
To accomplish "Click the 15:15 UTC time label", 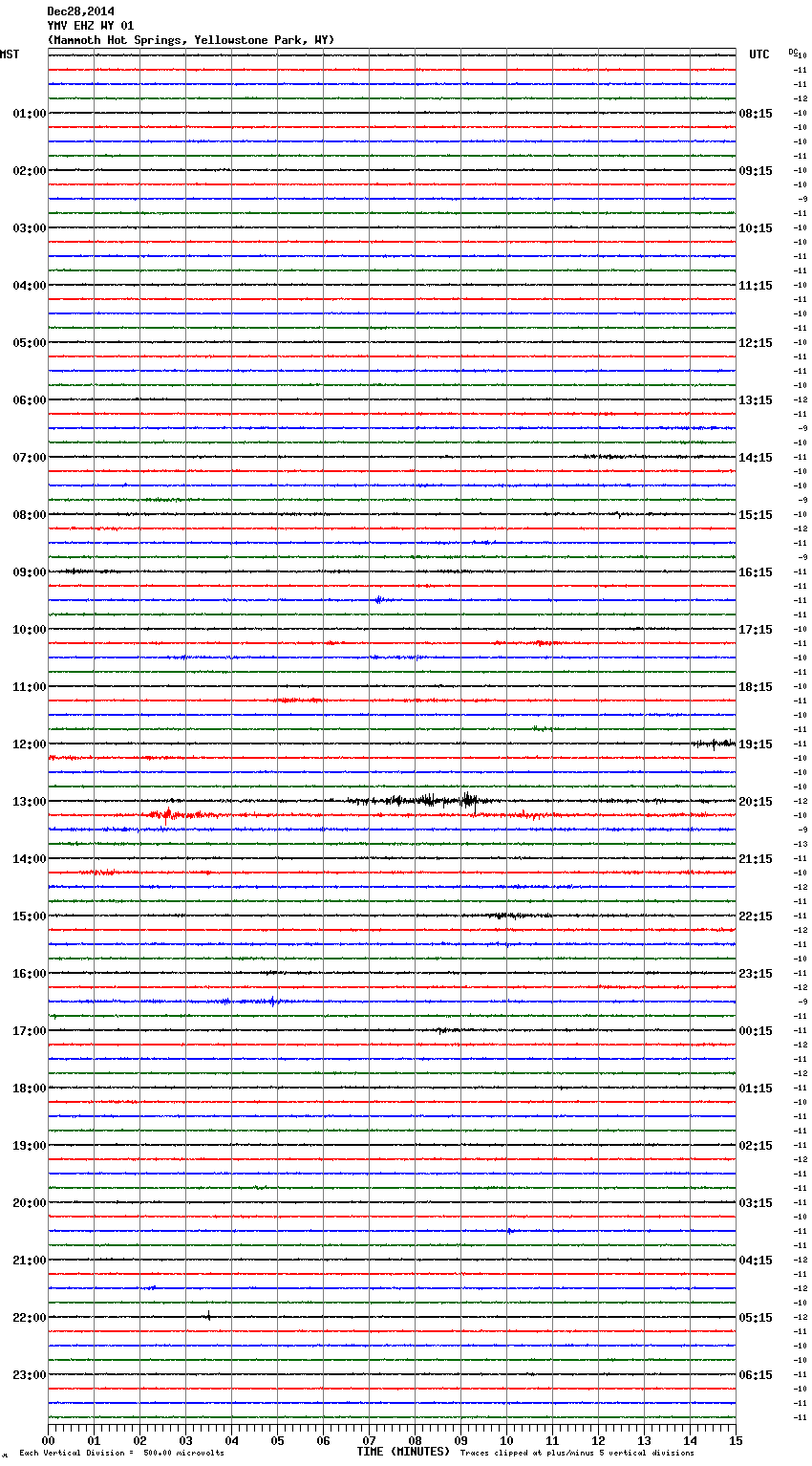I will [756, 515].
